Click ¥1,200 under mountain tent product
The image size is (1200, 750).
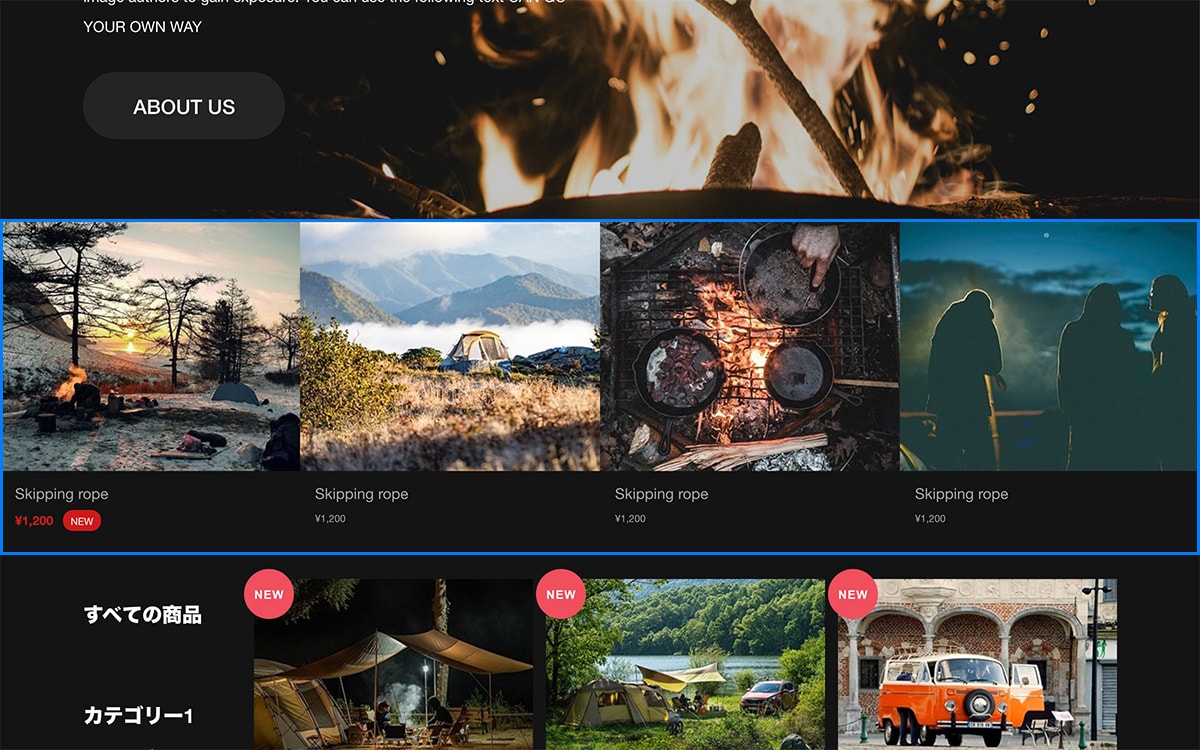(330, 519)
